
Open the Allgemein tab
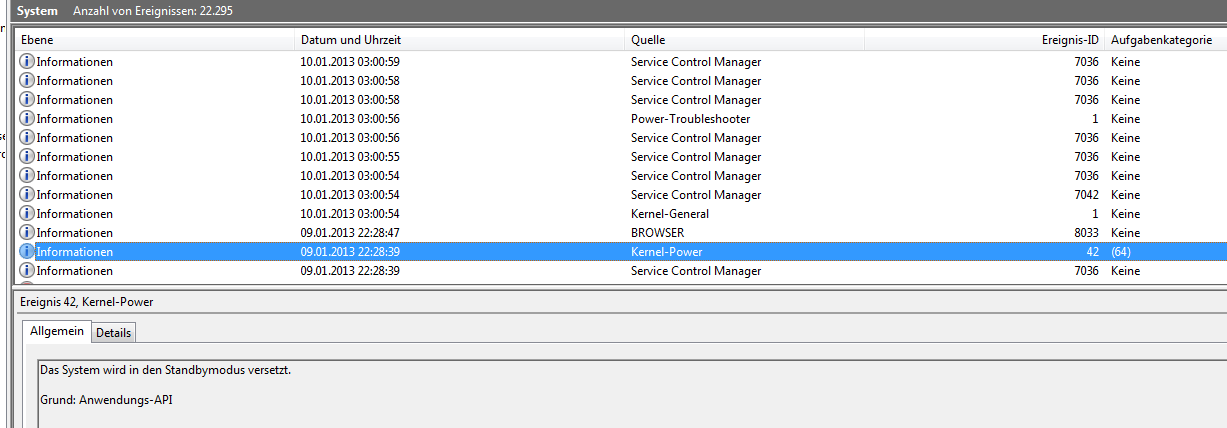click(57, 331)
